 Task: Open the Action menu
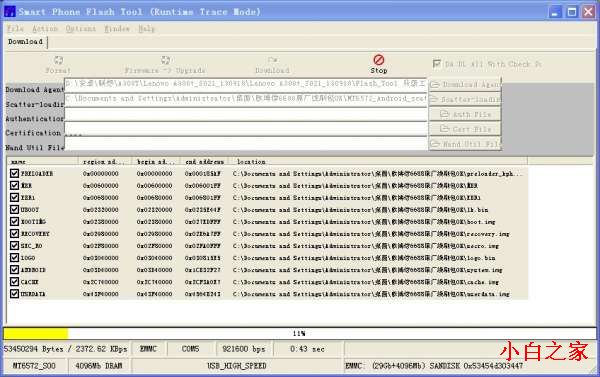(45, 28)
